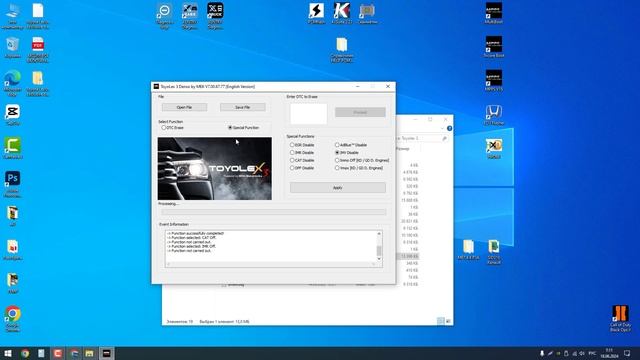Click the event log vertical scrollbar thumb
This screenshot has width=640, height=360.
point(379,251)
